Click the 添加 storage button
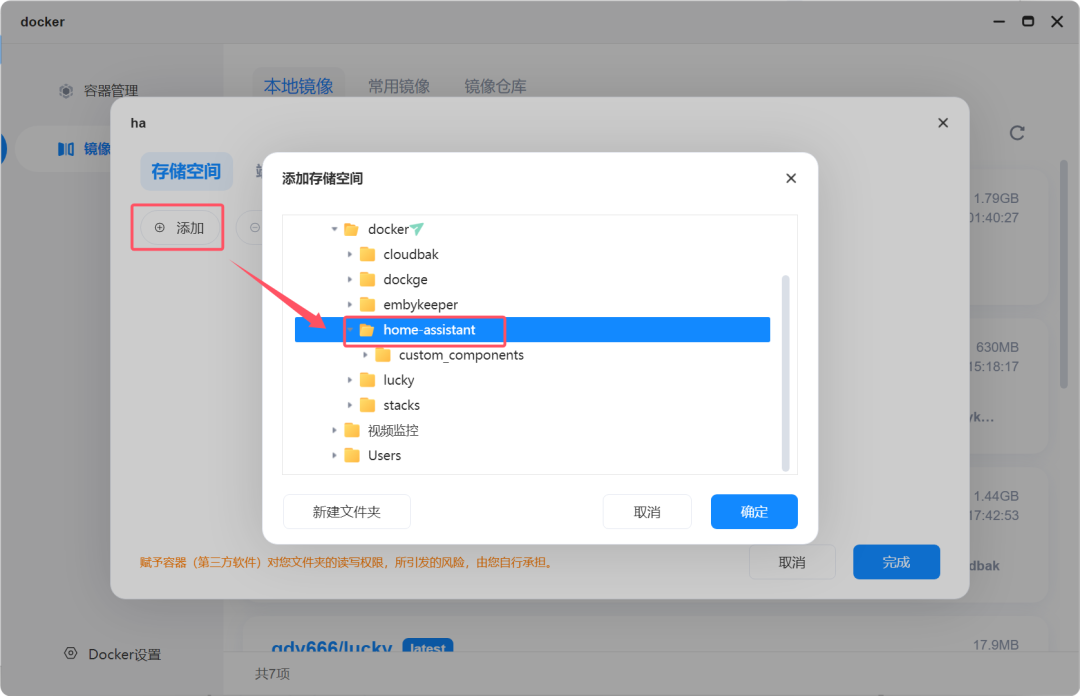This screenshot has height=696, width=1080. point(178,227)
